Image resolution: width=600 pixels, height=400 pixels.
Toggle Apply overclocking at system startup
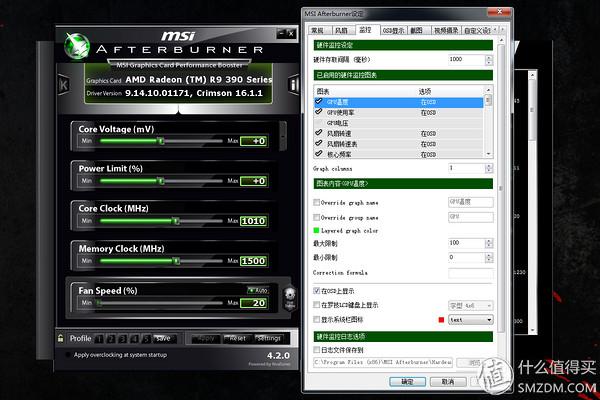(68, 355)
